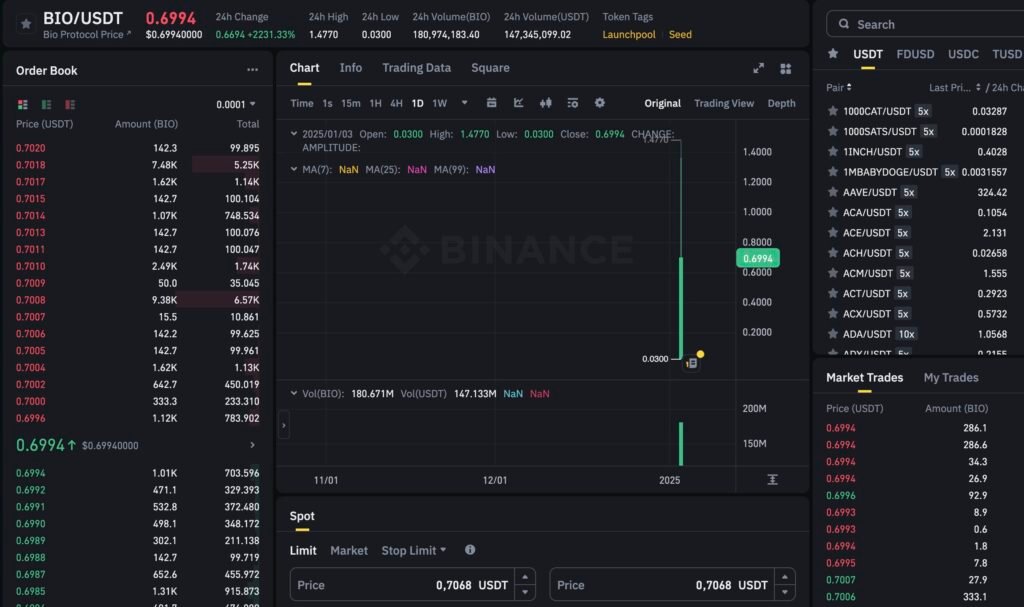Viewport: 1024px width, 607px height.
Task: Click chart event marker icon near 0.0300
Action: click(692, 363)
